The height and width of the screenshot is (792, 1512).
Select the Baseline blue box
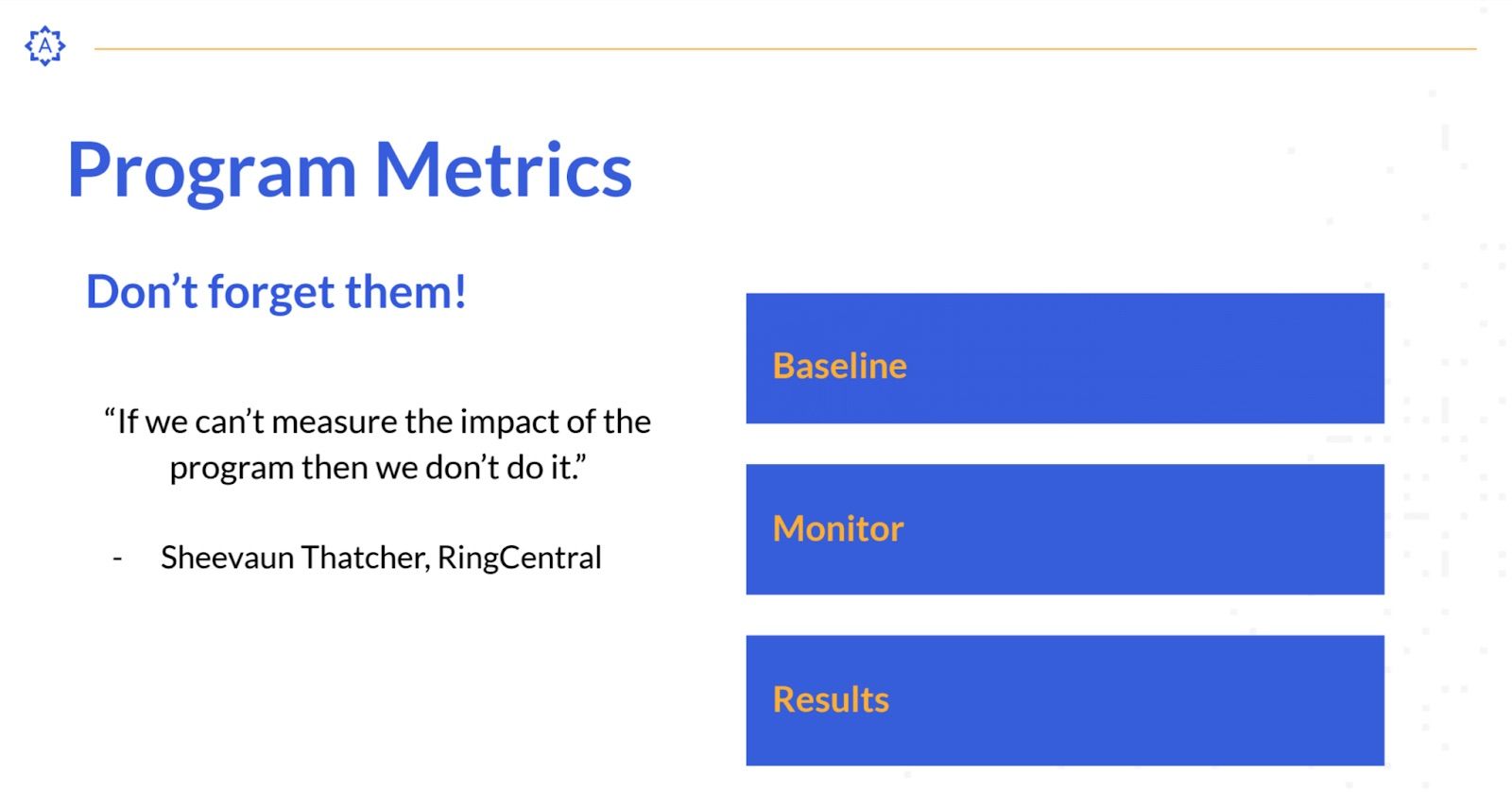pos(1064,358)
